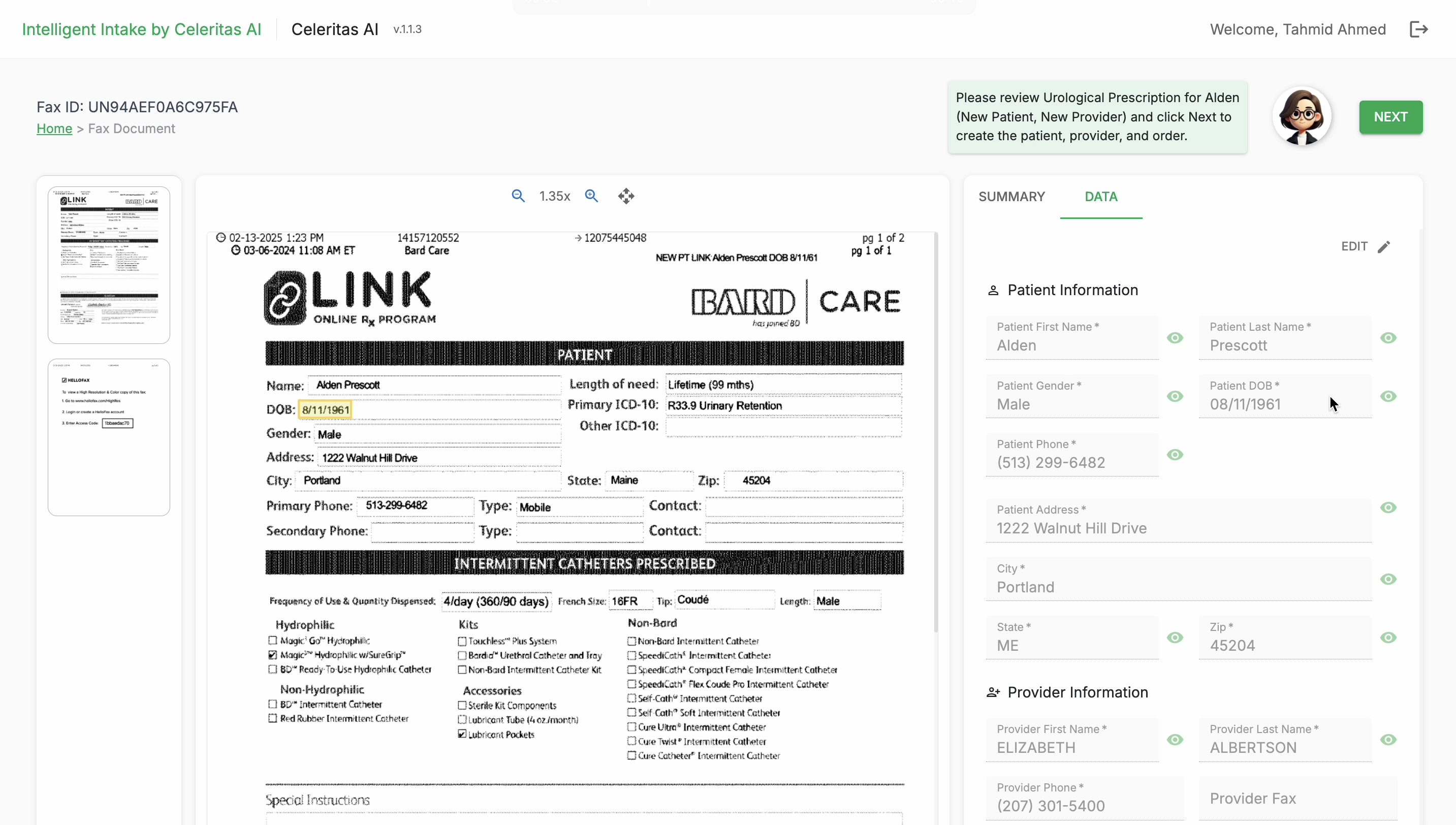The image size is (1456, 825).
Task: Toggle eye icon for Zip field
Action: tap(1388, 638)
